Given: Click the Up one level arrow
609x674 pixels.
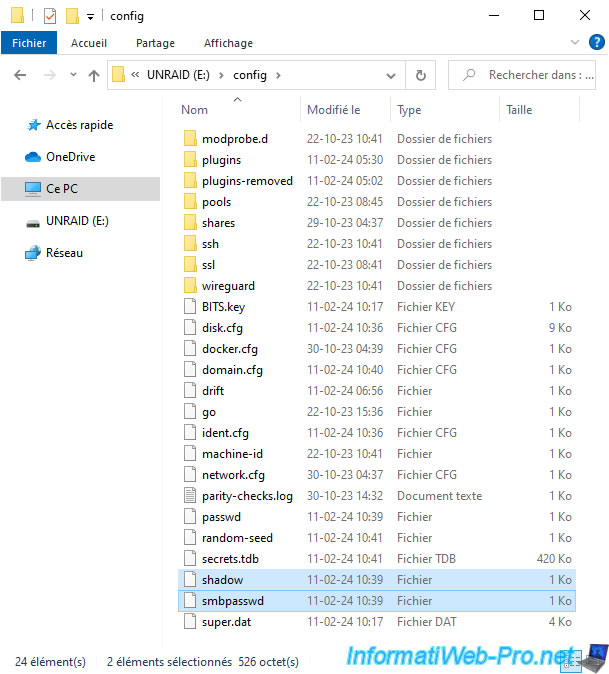Looking at the screenshot, I should pyautogui.click(x=94, y=75).
